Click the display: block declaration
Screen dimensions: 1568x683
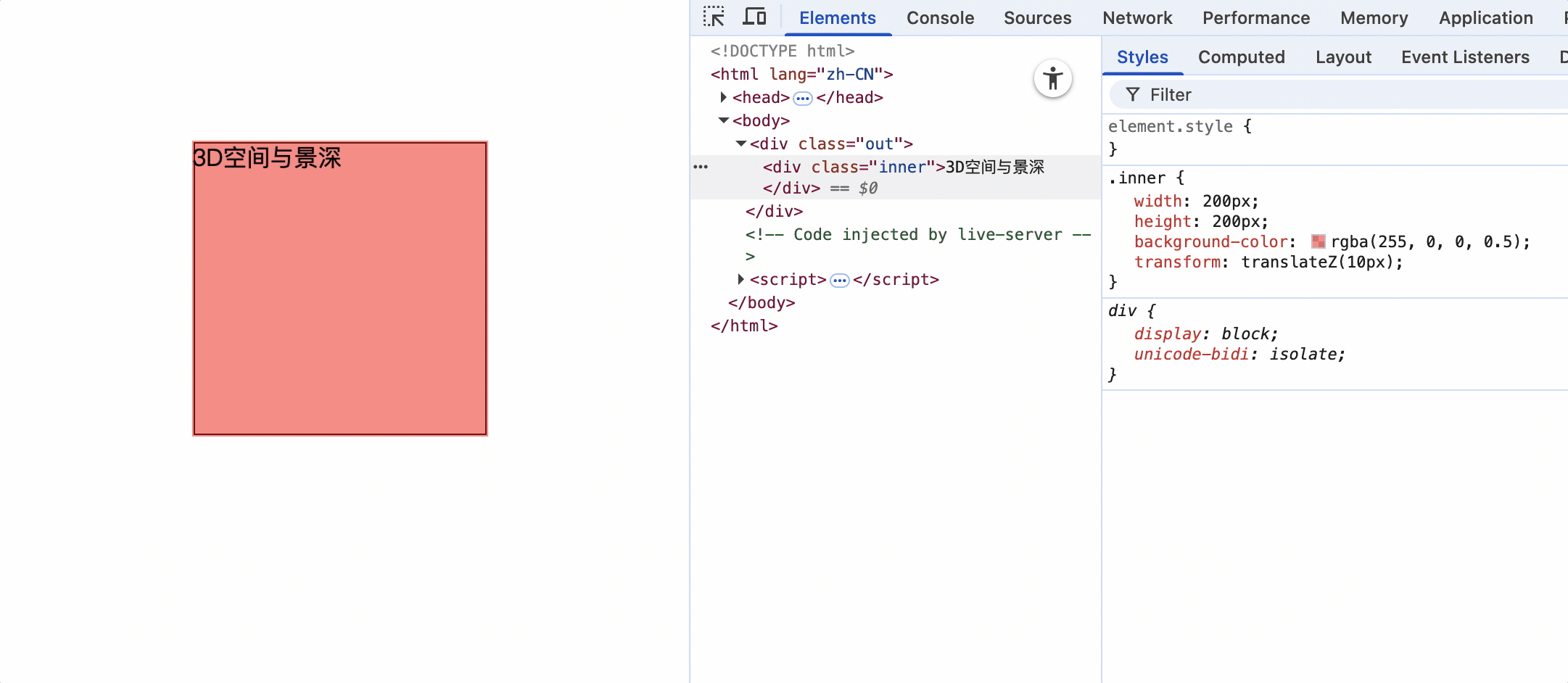[x=1205, y=334]
